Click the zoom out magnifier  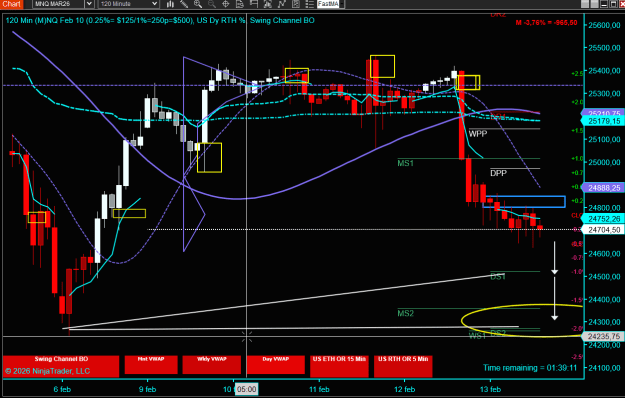click(212, 4)
